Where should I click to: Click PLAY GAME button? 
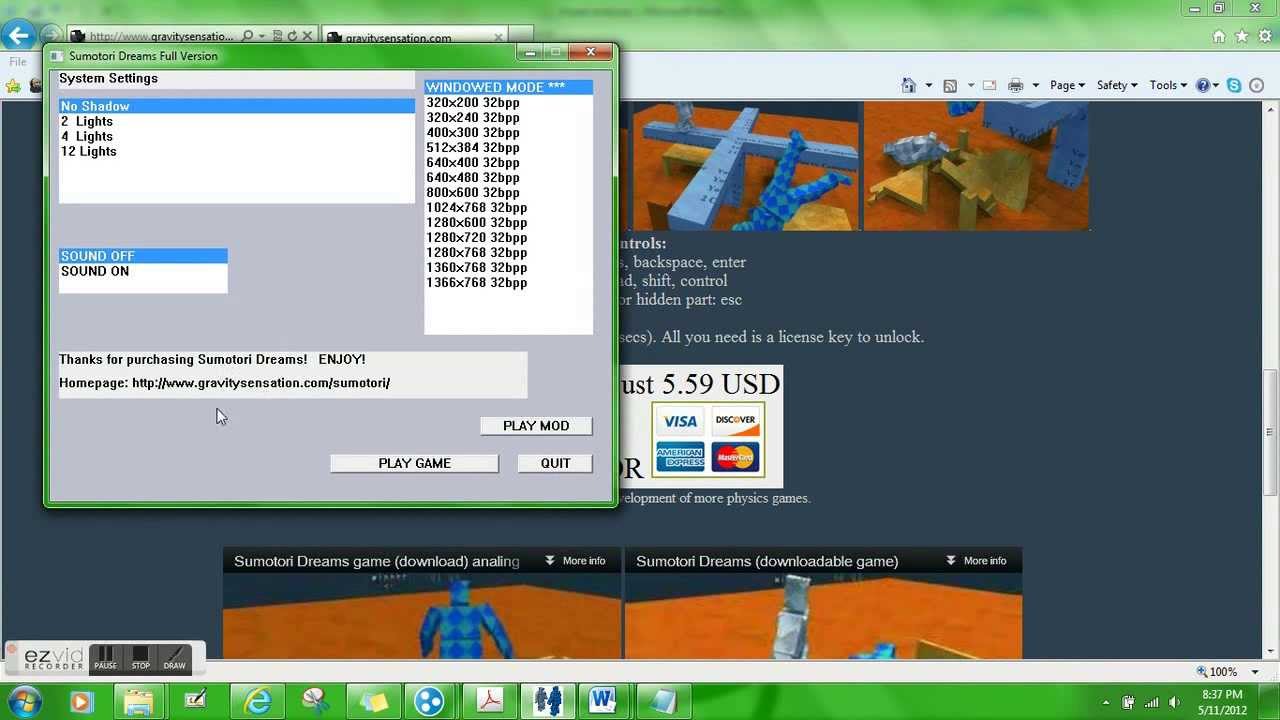pos(414,463)
